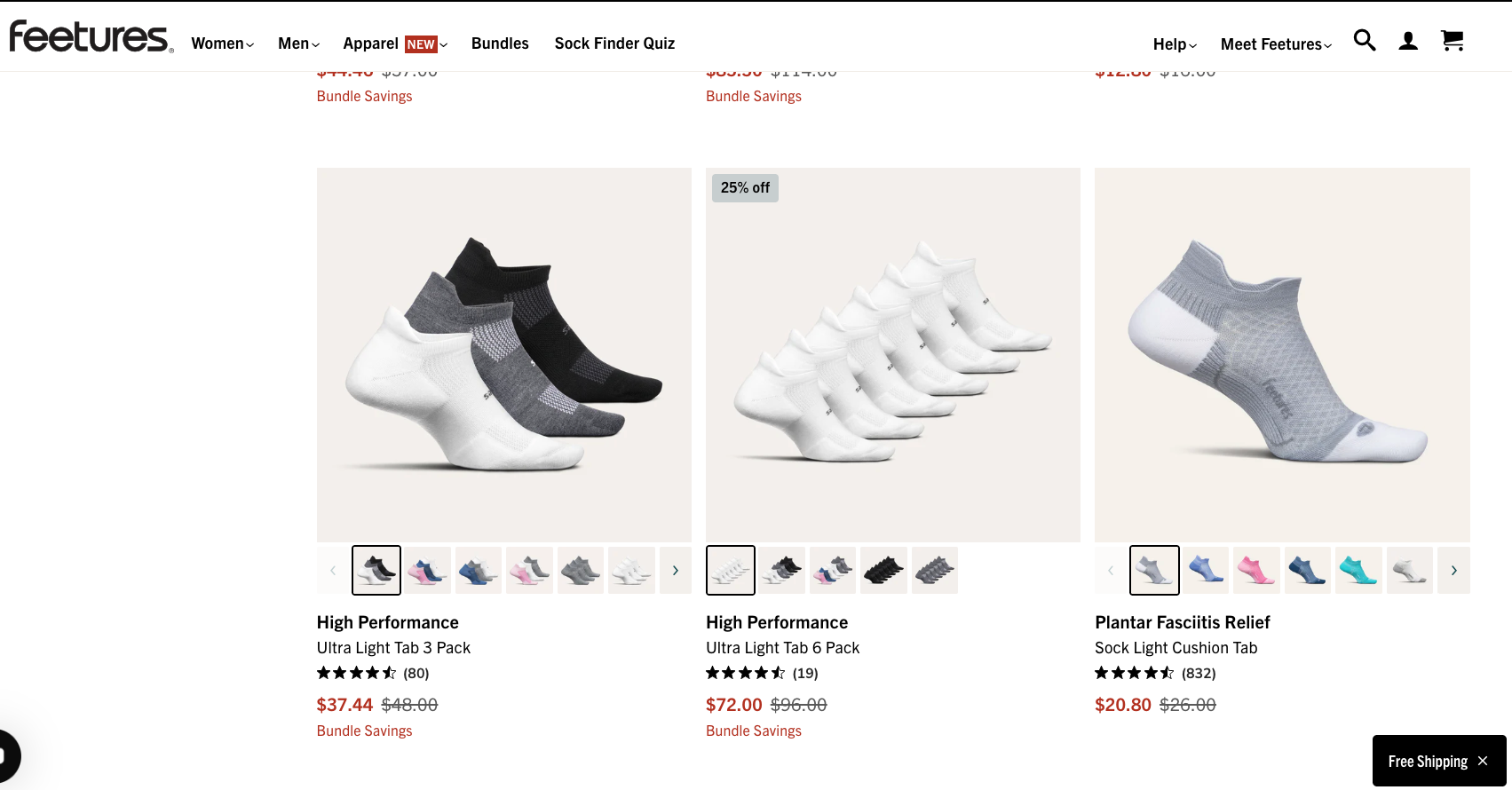Click the account profile icon

[1408, 41]
